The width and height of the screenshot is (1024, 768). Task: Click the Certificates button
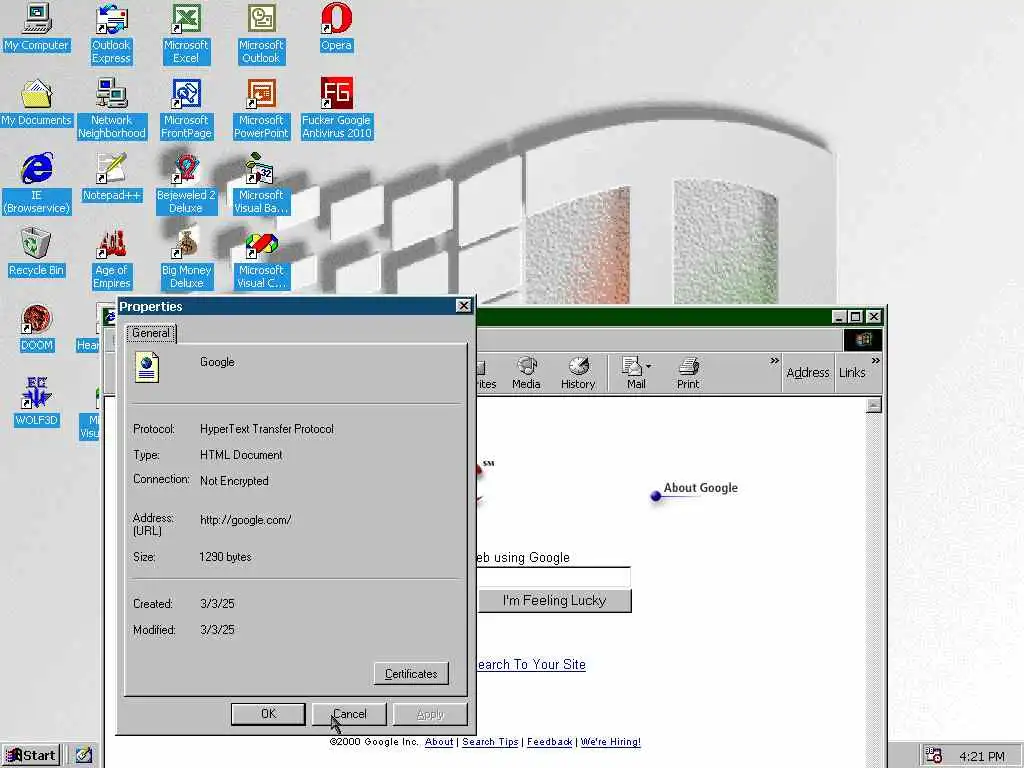point(411,673)
